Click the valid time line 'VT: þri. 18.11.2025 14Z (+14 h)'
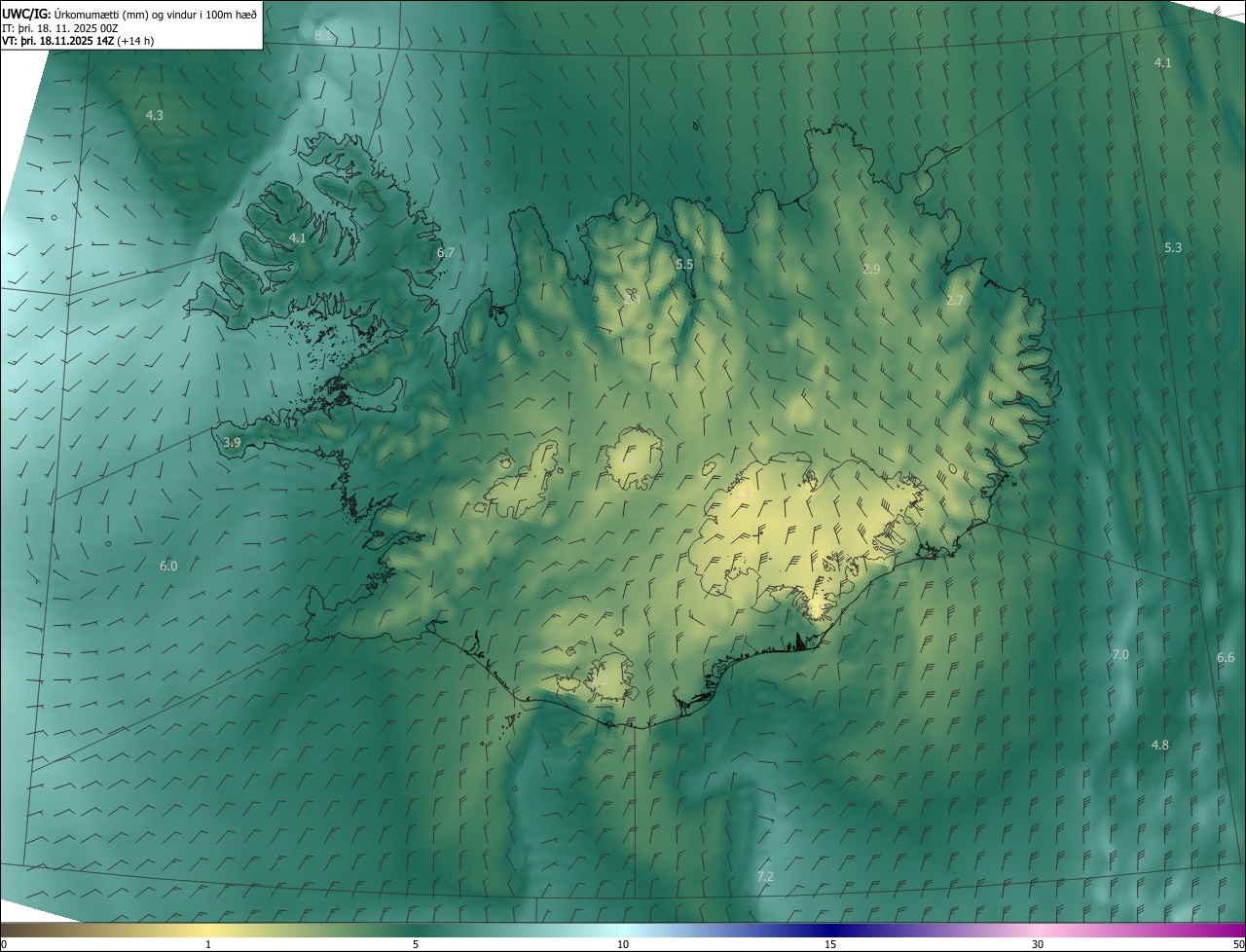Image resolution: width=1246 pixels, height=952 pixels. tap(78, 41)
